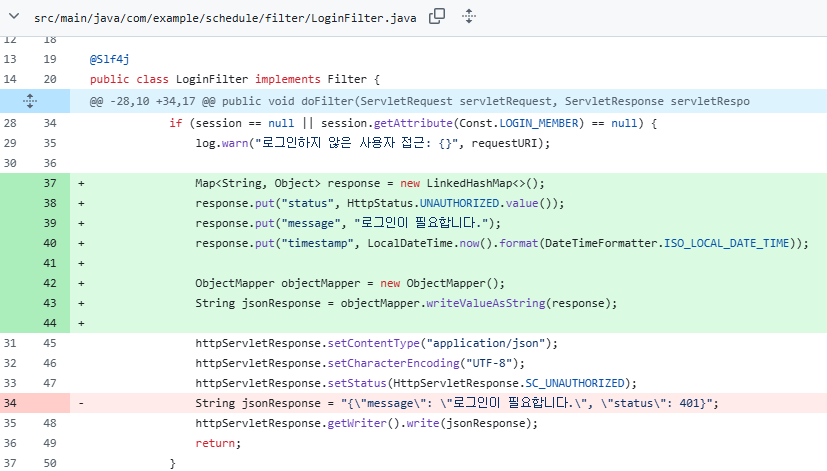Expand all lines of this file
This screenshot has width=827, height=471.
(469, 16)
